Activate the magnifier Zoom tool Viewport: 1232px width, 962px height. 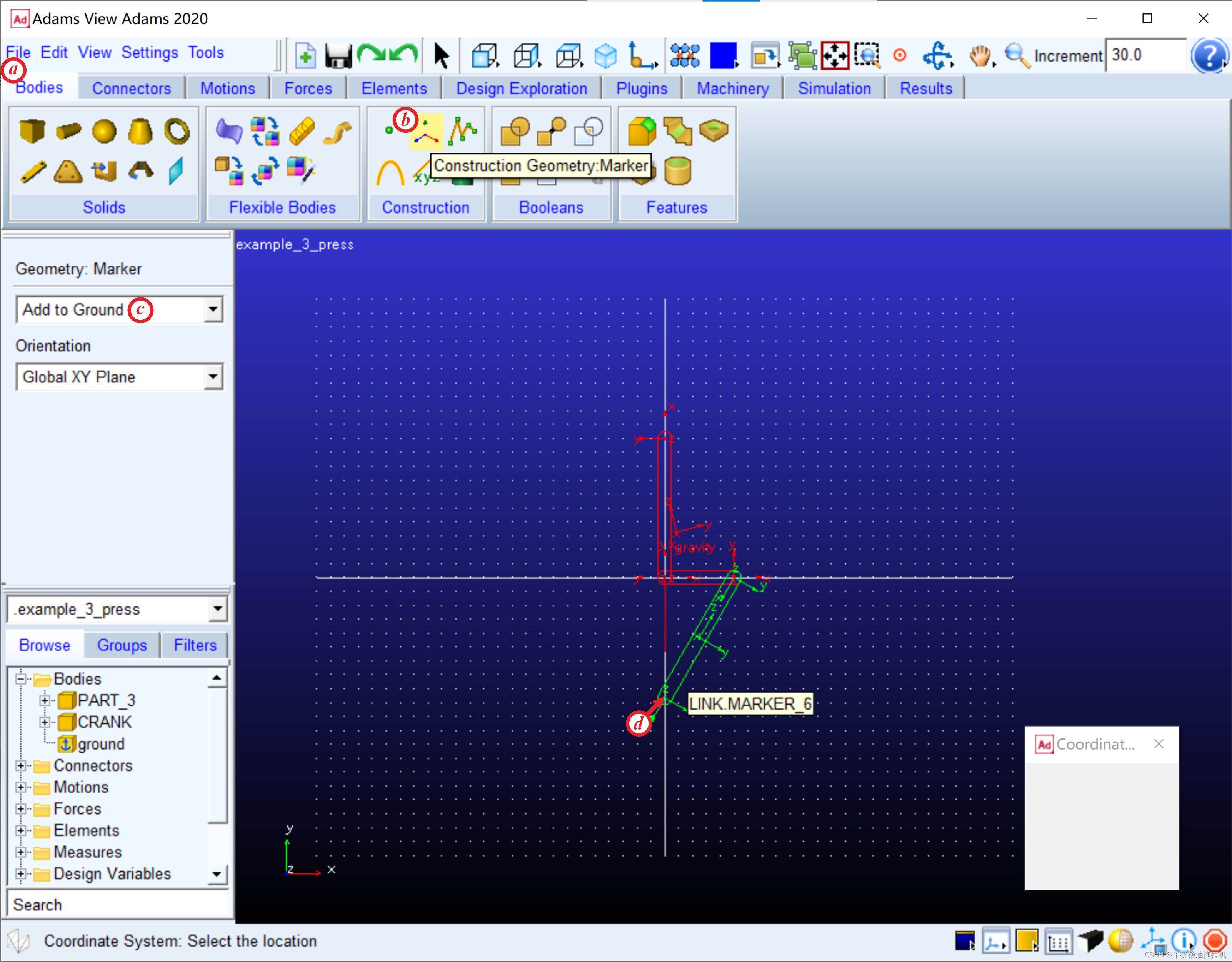click(x=1017, y=56)
